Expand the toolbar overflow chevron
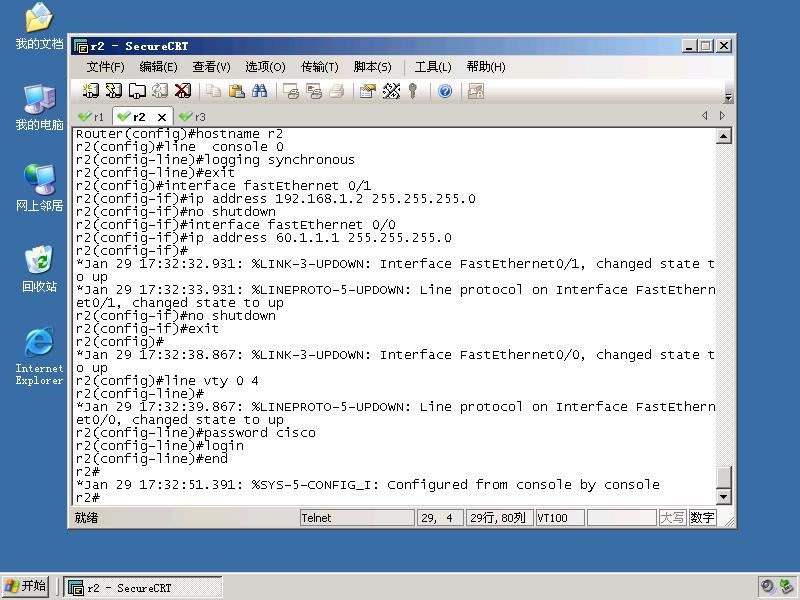Image resolution: width=800 pixels, height=600 pixels. (x=729, y=97)
